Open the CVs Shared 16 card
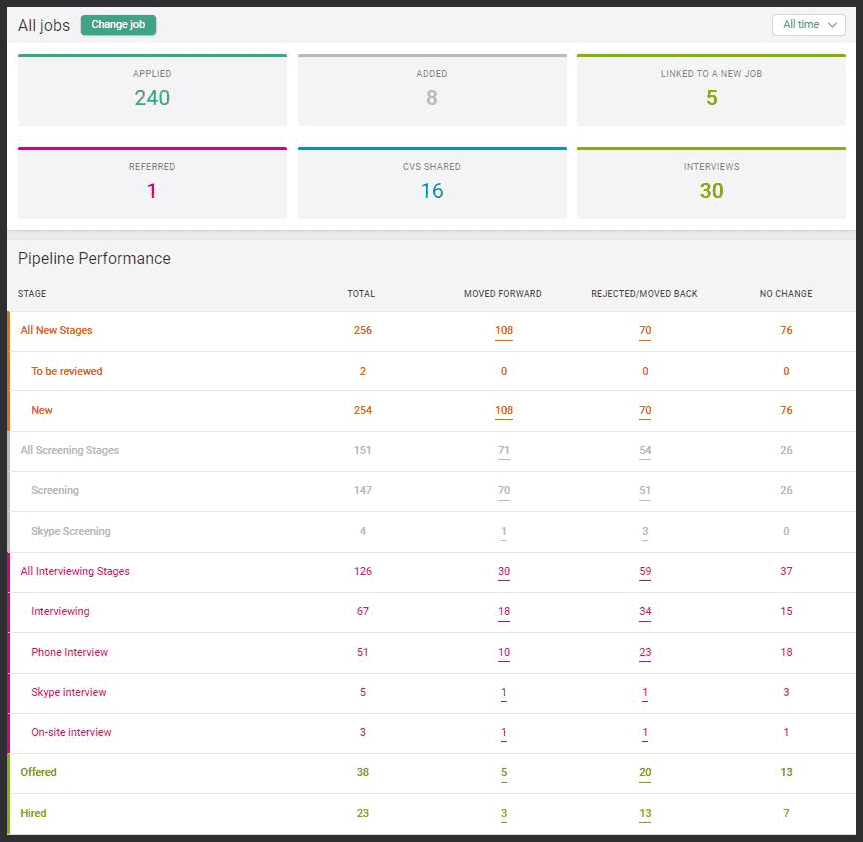 point(432,183)
